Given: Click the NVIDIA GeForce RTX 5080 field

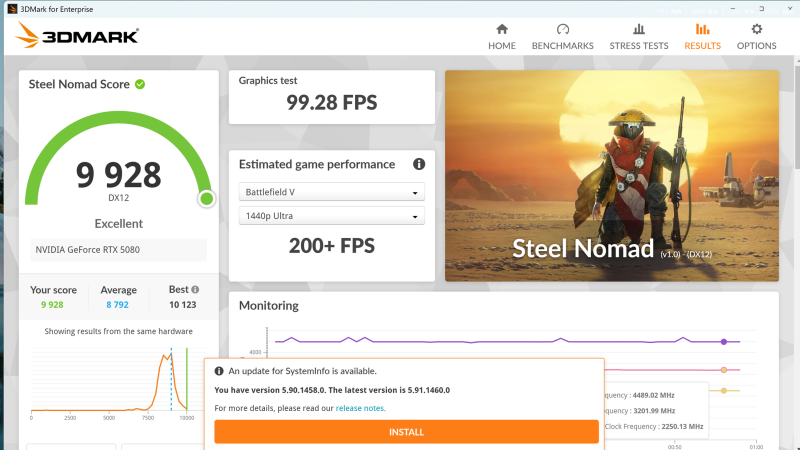Looking at the screenshot, I should pos(118,249).
